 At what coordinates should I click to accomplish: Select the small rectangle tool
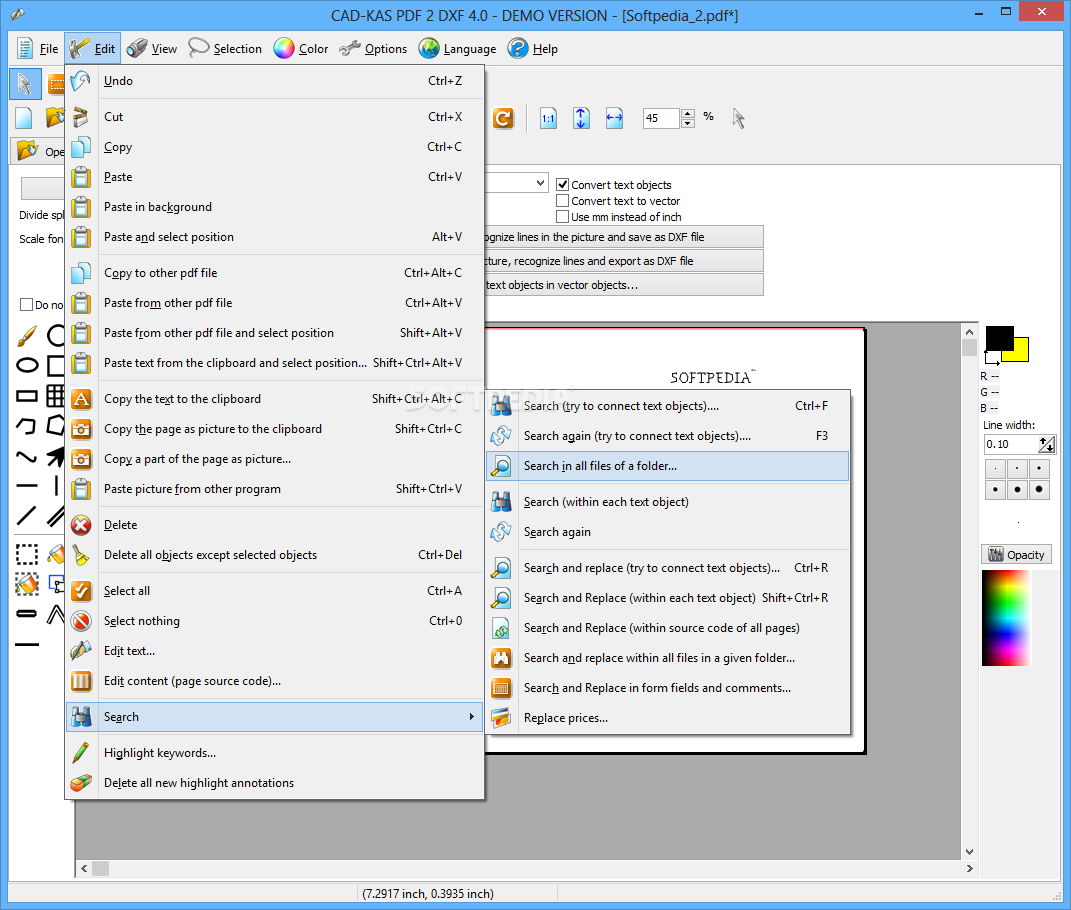27,396
